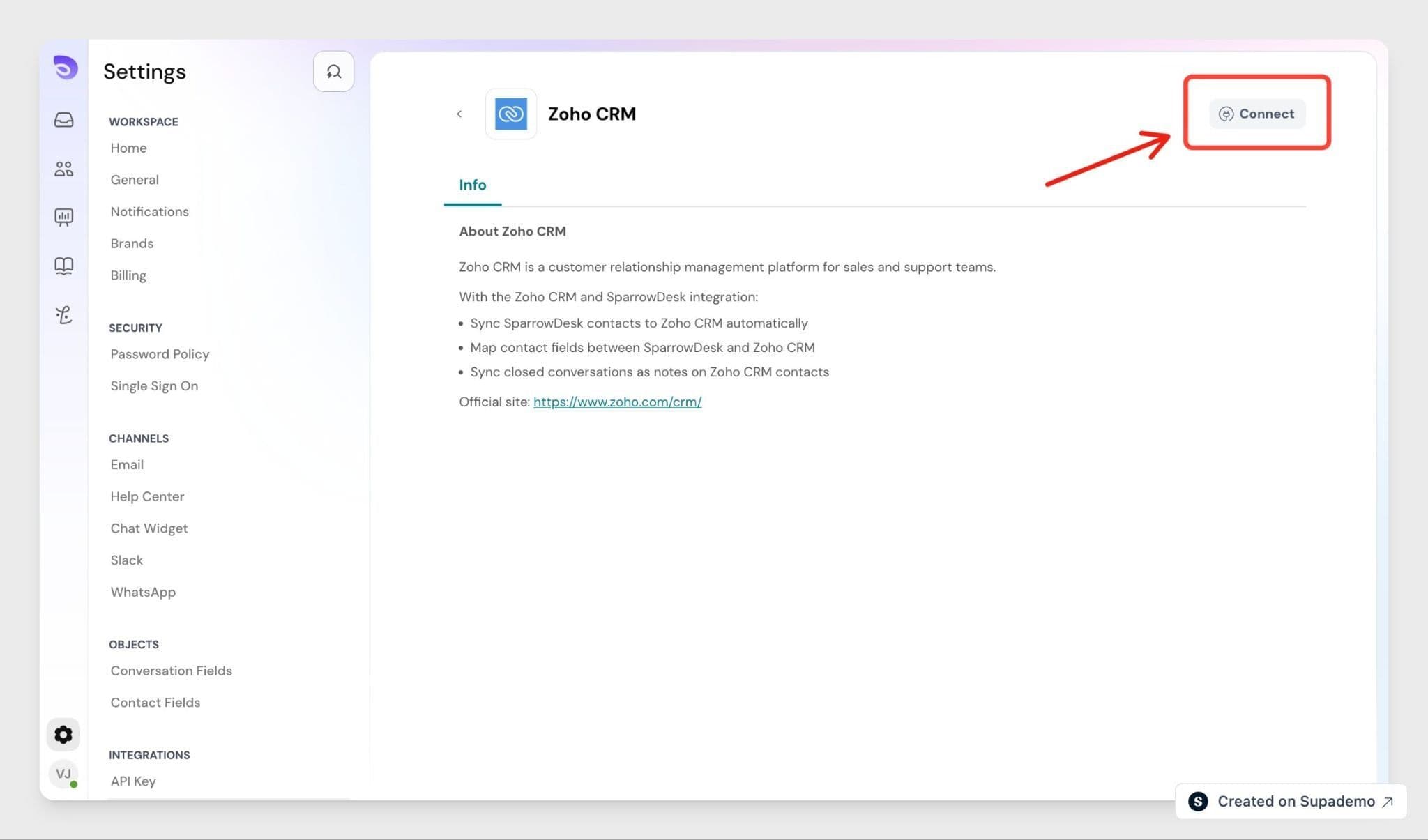The width and height of the screenshot is (1428, 840).
Task: Open Notifications settings in sidebar
Action: pos(150,211)
